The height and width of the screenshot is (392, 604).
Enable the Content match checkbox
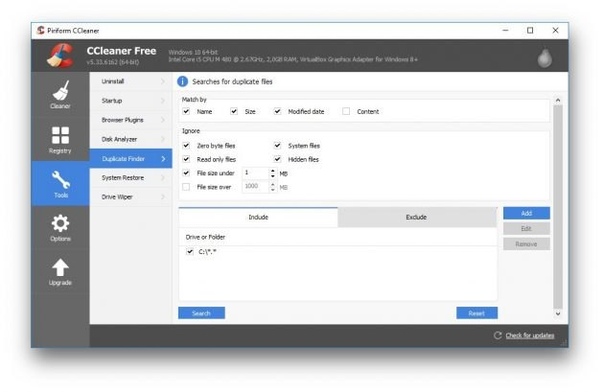click(346, 111)
